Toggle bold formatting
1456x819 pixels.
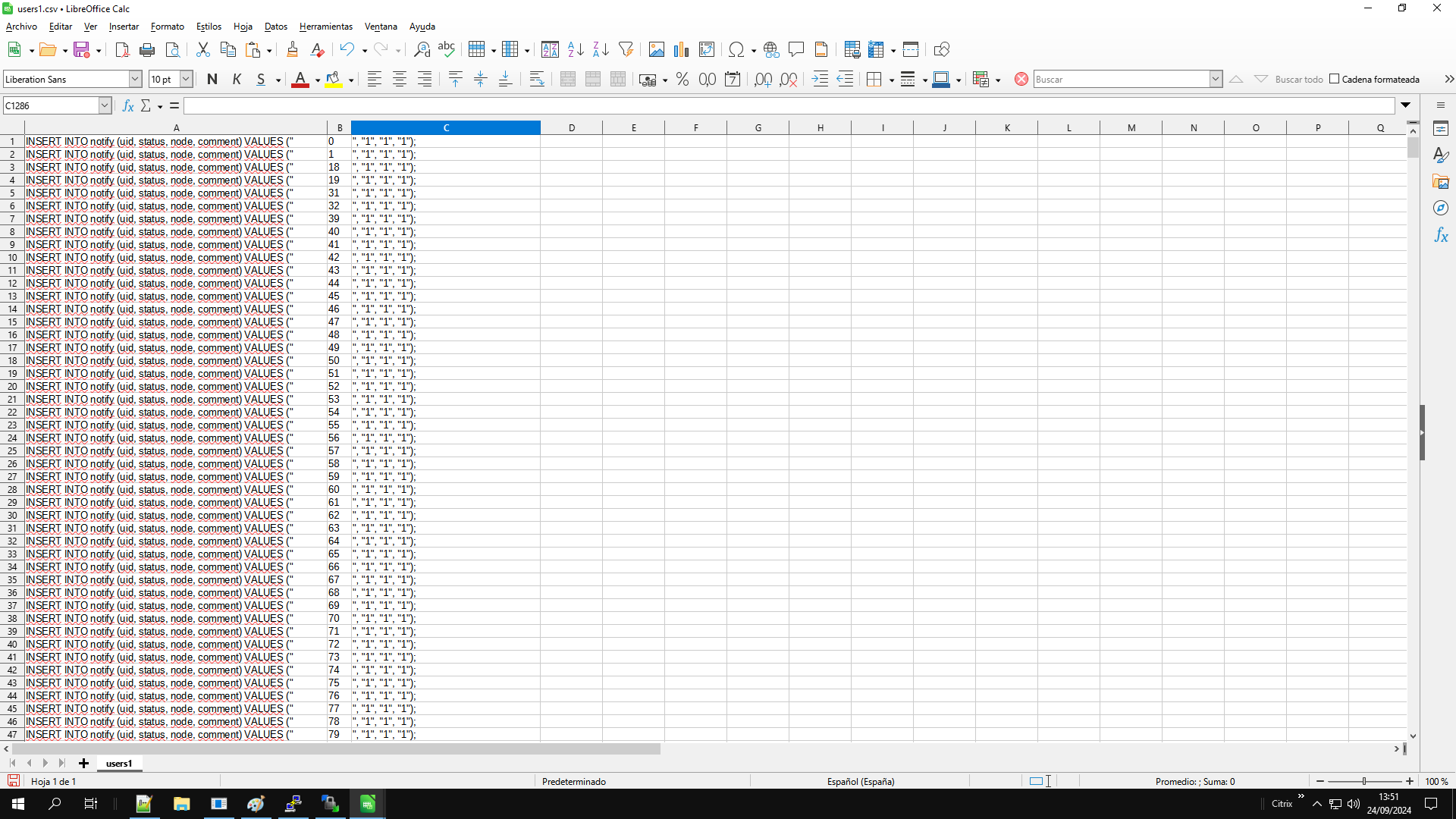[x=212, y=80]
